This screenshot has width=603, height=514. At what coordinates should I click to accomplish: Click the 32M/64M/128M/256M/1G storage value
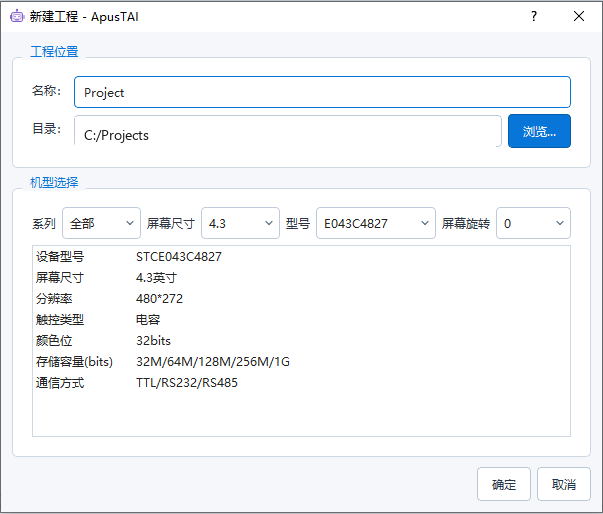click(x=213, y=362)
